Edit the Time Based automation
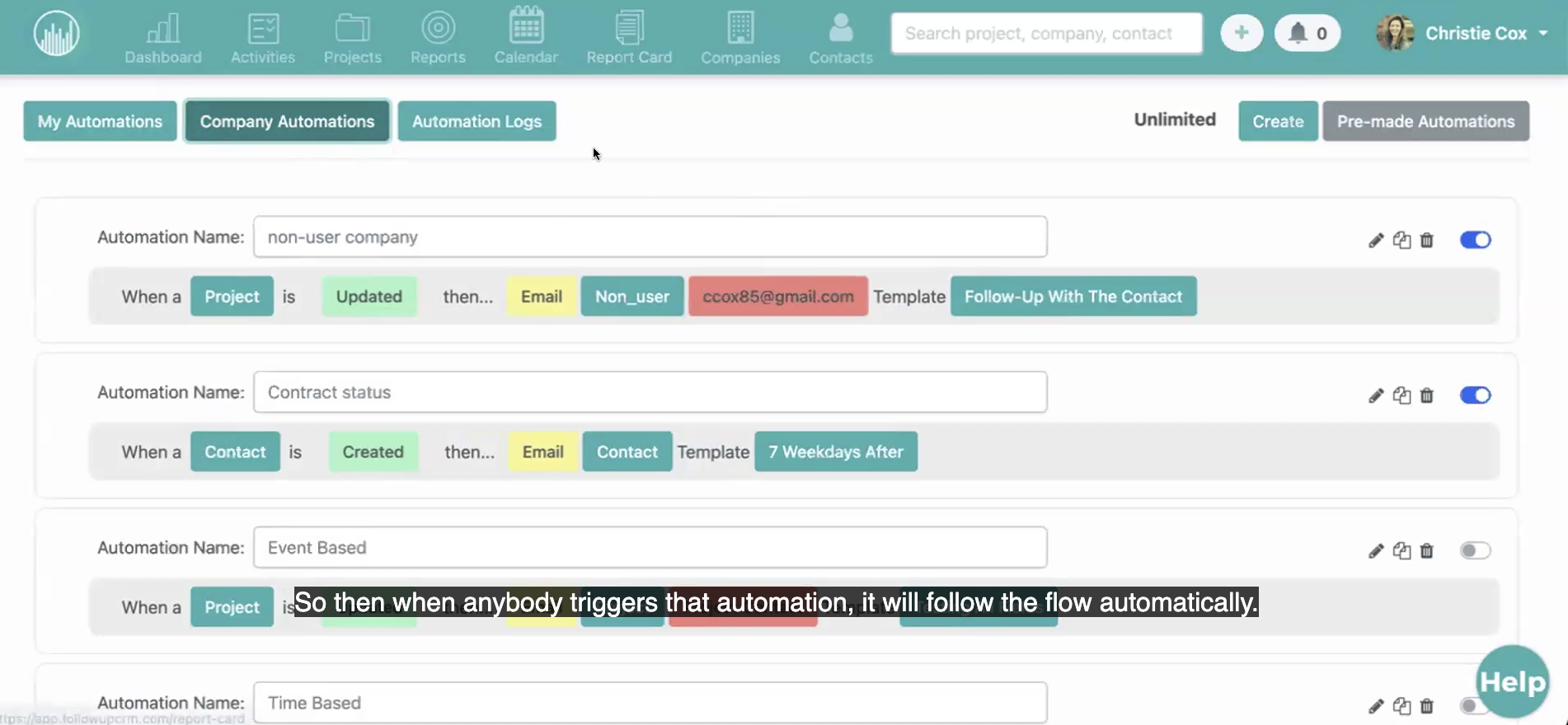1568x725 pixels. (x=1376, y=706)
